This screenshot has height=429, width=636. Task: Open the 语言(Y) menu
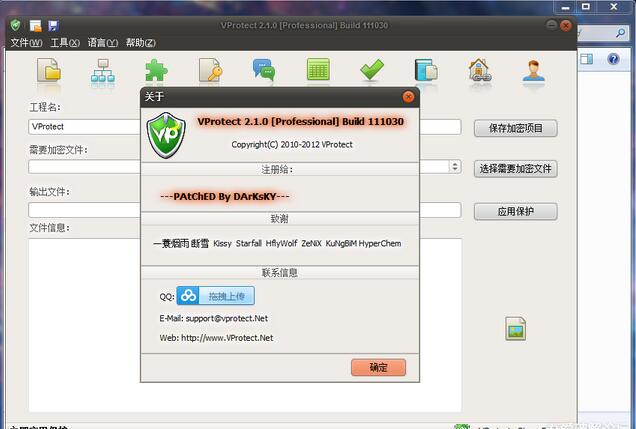pyautogui.click(x=103, y=43)
